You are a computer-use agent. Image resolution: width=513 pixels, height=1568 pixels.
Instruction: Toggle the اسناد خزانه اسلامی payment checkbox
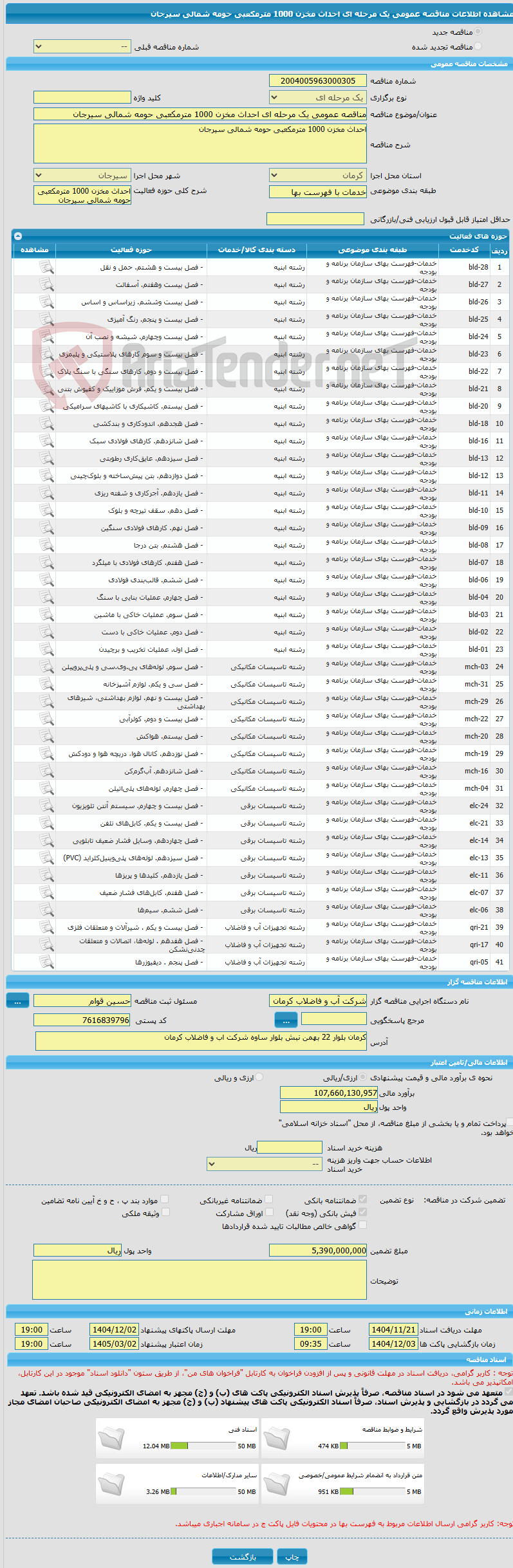click(510, 1122)
